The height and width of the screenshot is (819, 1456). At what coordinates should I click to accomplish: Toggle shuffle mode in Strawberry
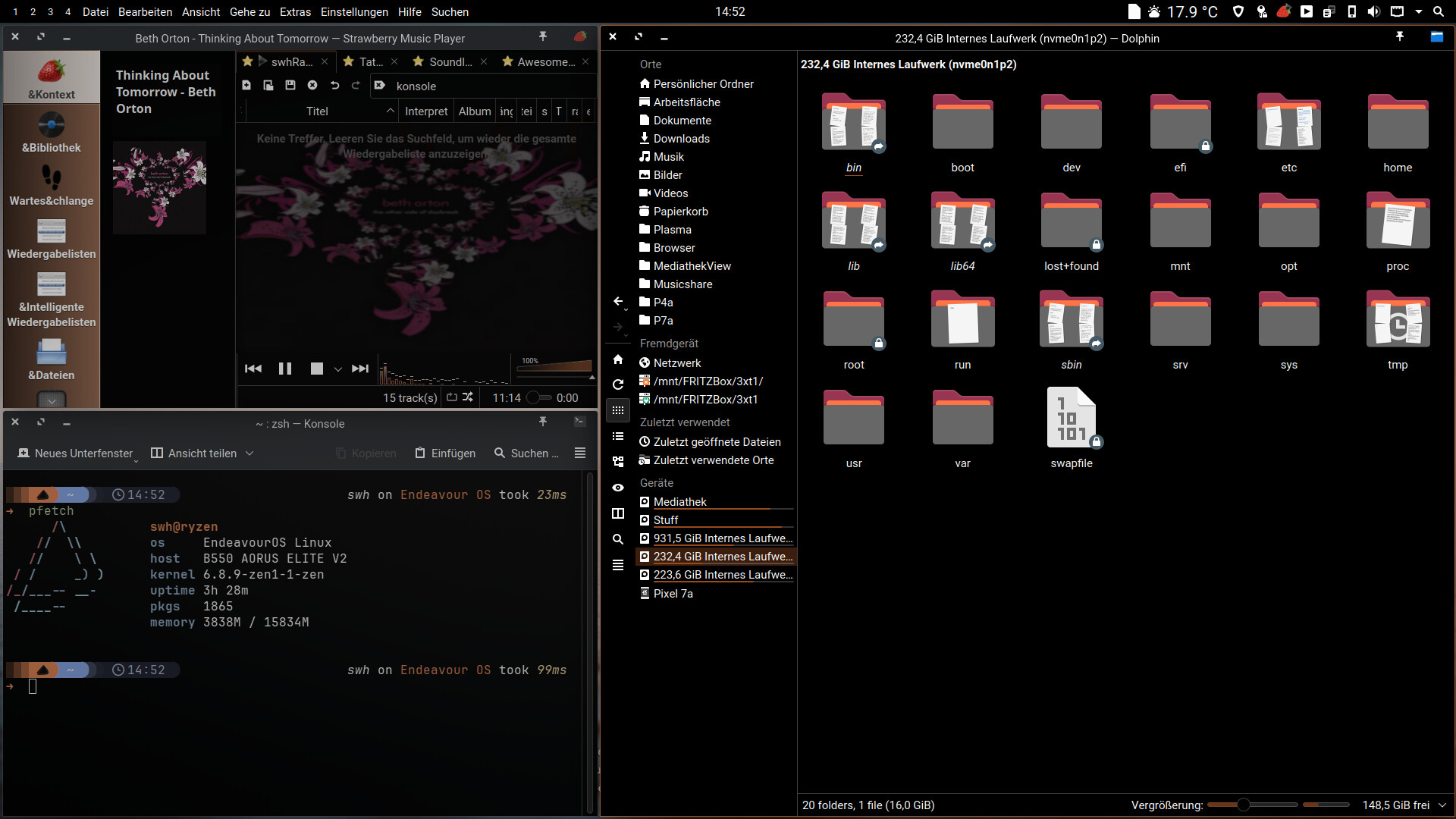(468, 397)
